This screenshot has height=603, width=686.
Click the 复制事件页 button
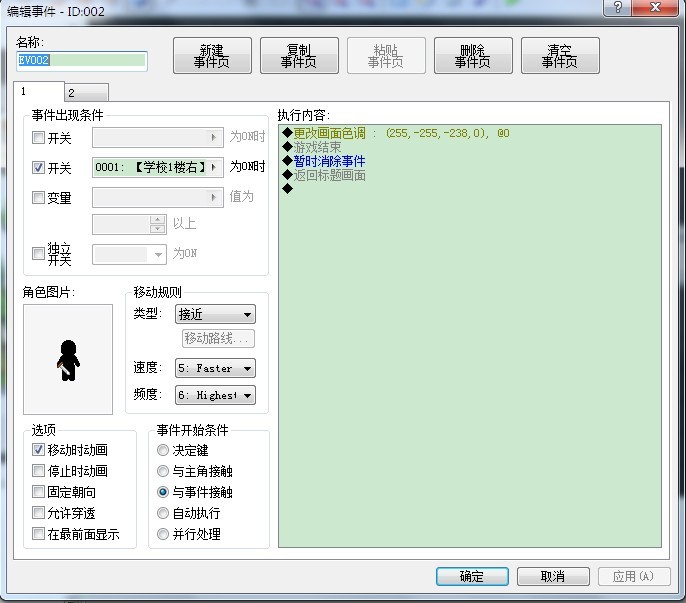point(299,56)
